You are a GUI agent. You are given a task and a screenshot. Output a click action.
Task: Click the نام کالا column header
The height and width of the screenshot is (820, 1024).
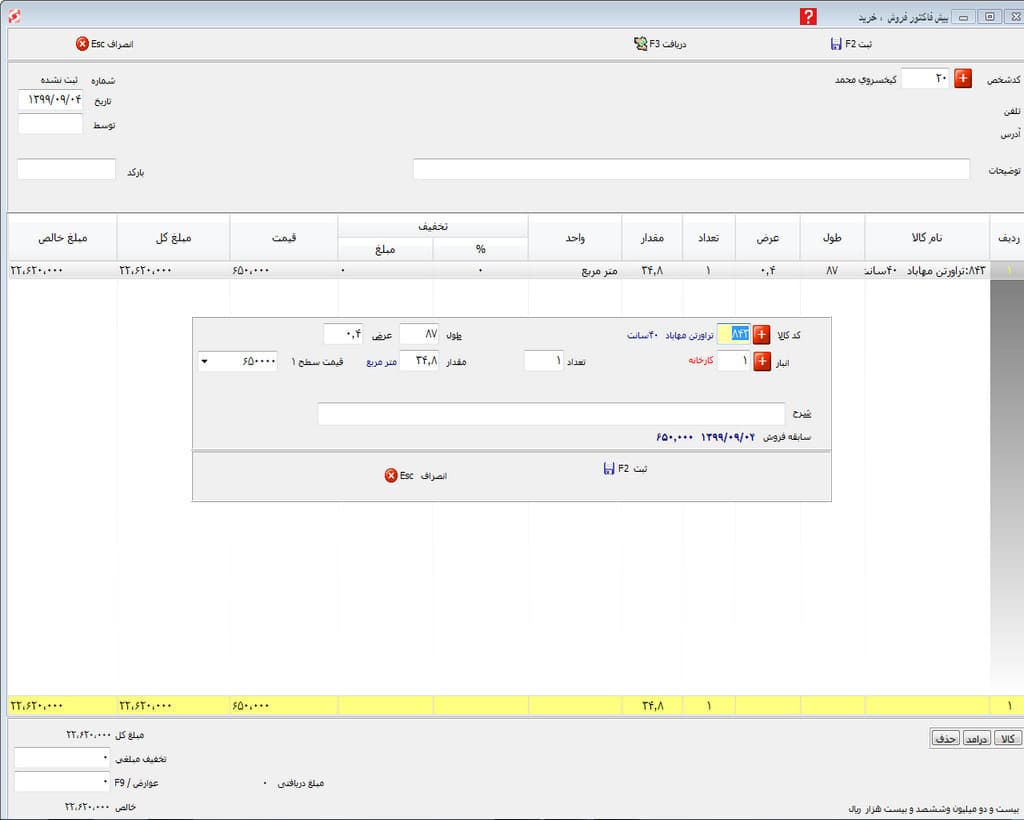tap(927, 238)
